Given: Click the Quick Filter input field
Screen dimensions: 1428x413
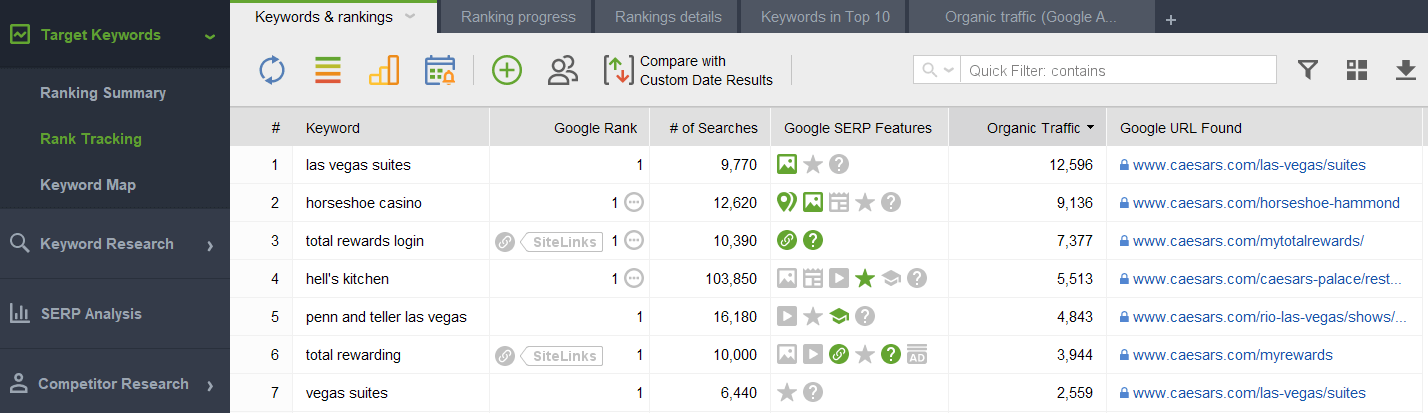Looking at the screenshot, I should (1118, 70).
